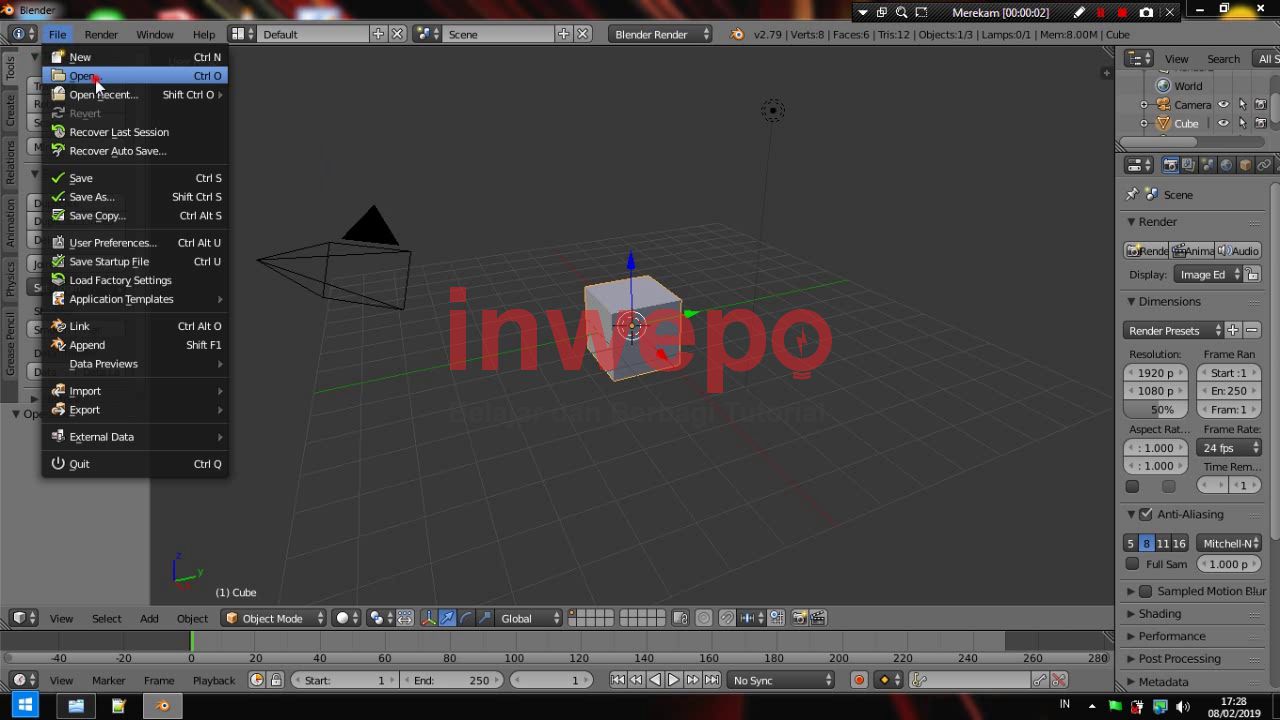This screenshot has height=720, width=1280.
Task: Expand the Performance panel
Action: [x=1171, y=636]
